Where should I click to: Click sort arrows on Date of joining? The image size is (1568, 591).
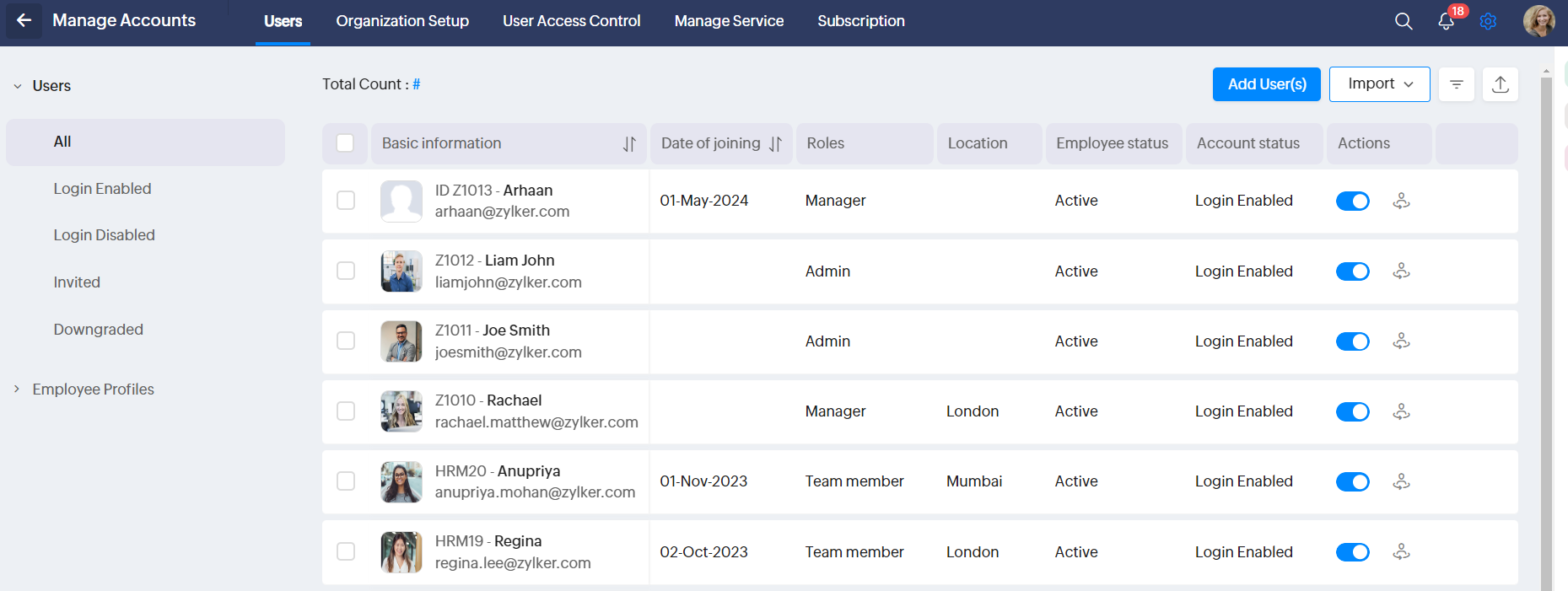pyautogui.click(x=775, y=144)
